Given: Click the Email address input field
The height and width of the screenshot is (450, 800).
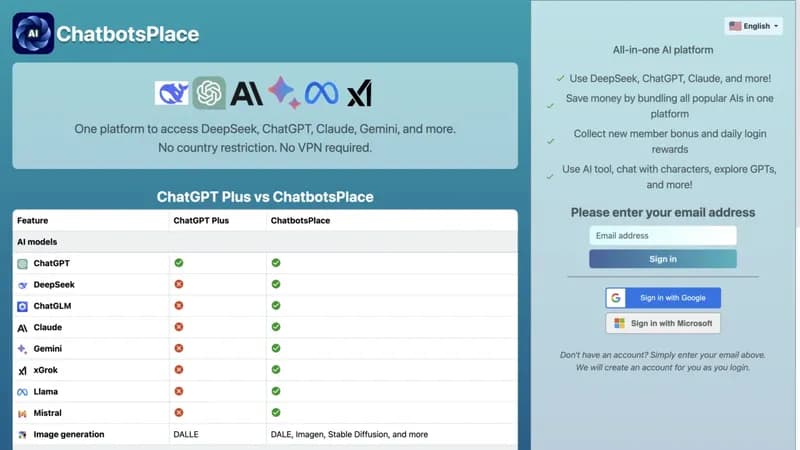Looking at the screenshot, I should click(663, 236).
